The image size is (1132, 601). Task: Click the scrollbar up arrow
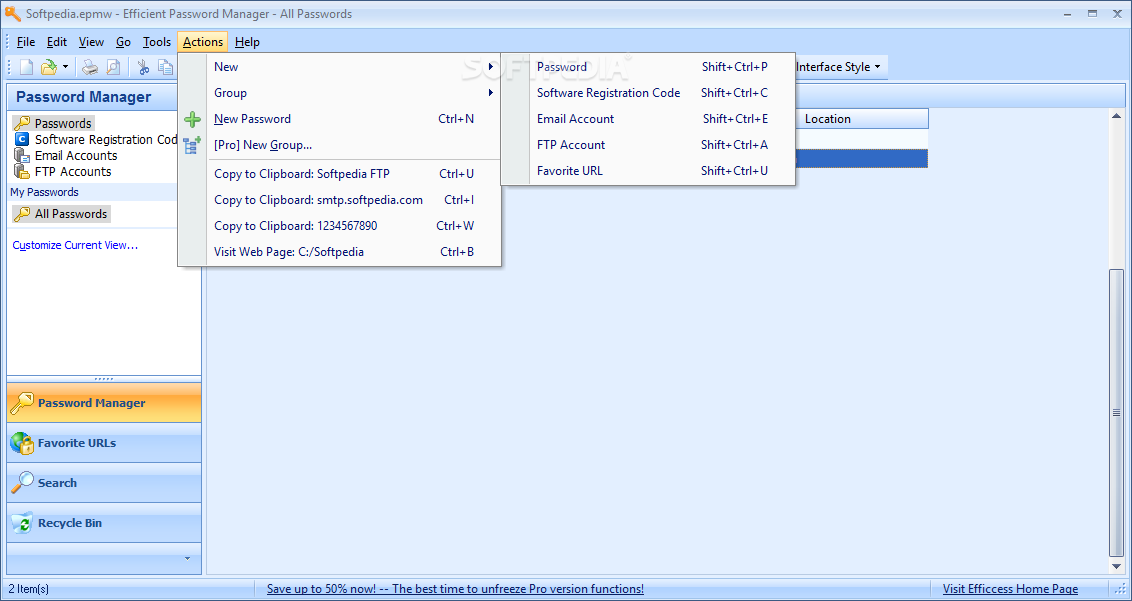click(x=1117, y=116)
